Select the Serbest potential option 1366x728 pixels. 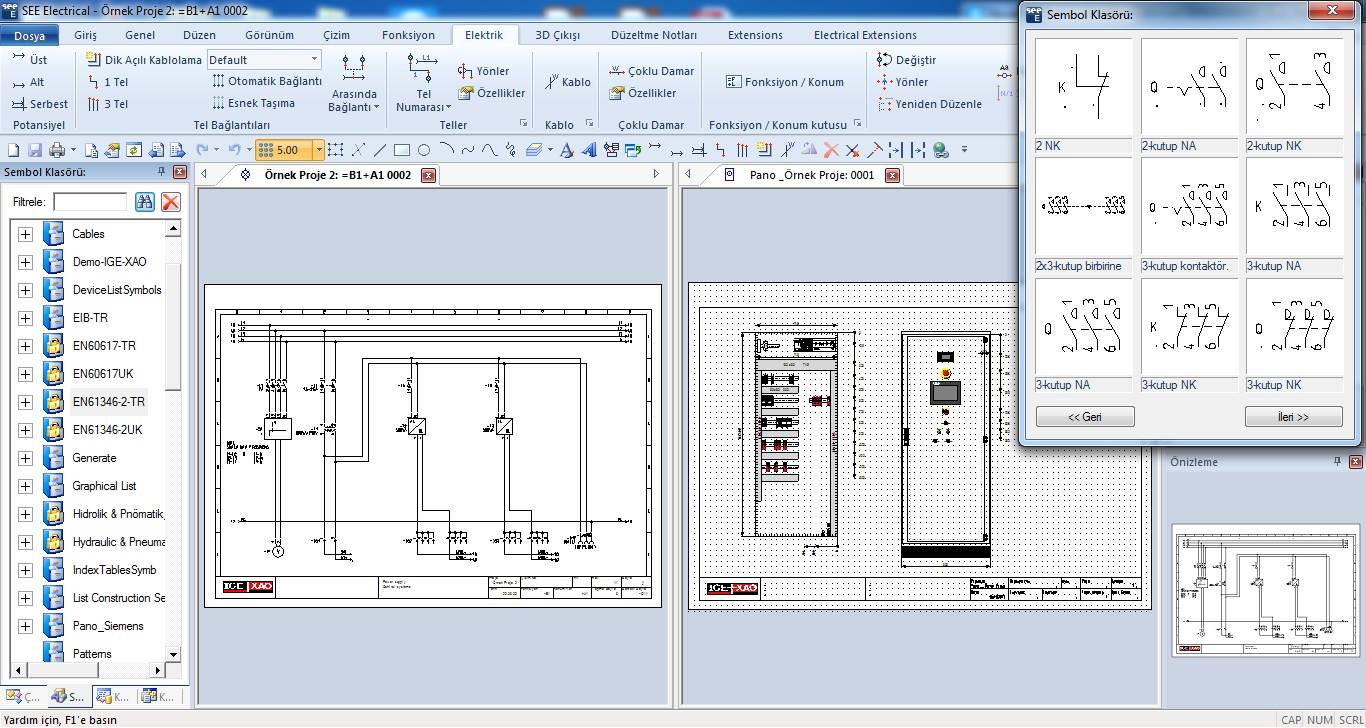pos(40,104)
